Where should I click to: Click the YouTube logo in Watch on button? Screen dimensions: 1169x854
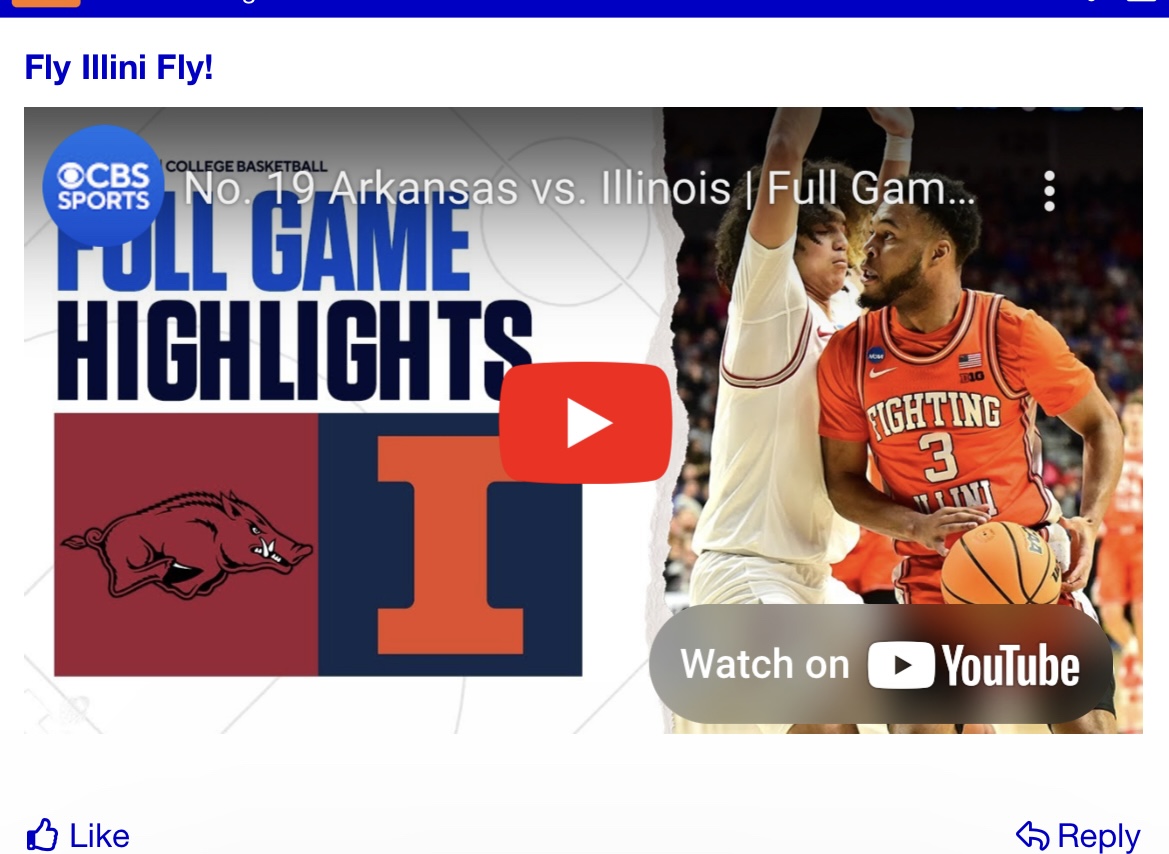point(973,665)
